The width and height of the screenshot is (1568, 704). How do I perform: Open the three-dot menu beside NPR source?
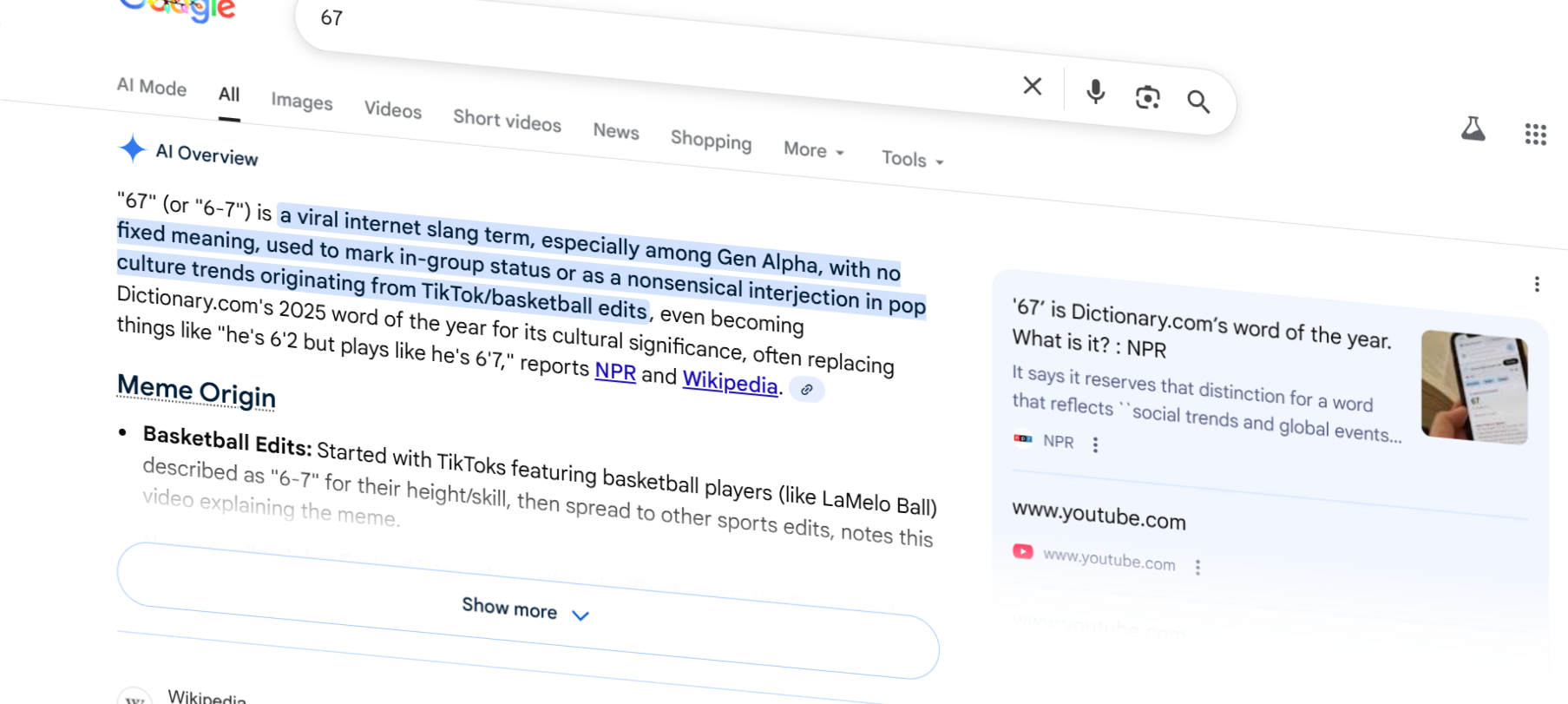pos(1095,444)
